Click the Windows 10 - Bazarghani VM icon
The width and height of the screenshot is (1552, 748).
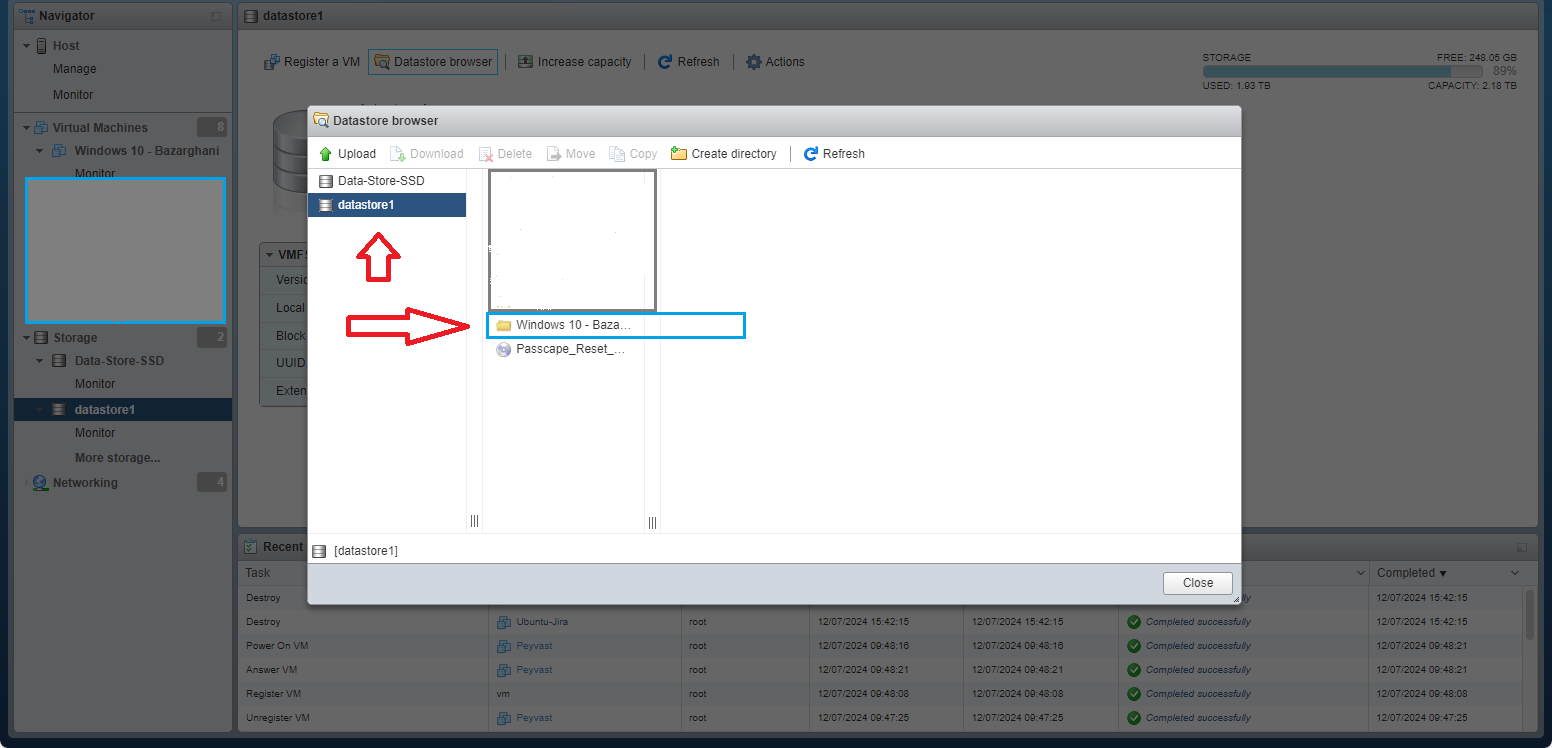point(58,151)
